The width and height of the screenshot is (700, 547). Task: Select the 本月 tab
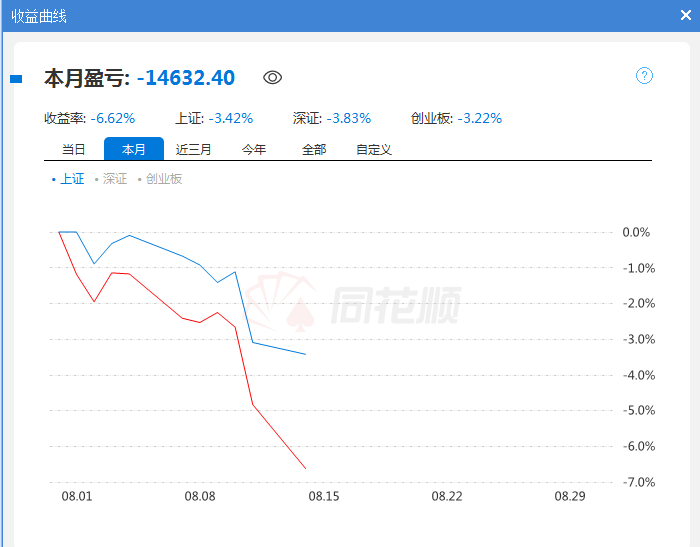coord(134,150)
